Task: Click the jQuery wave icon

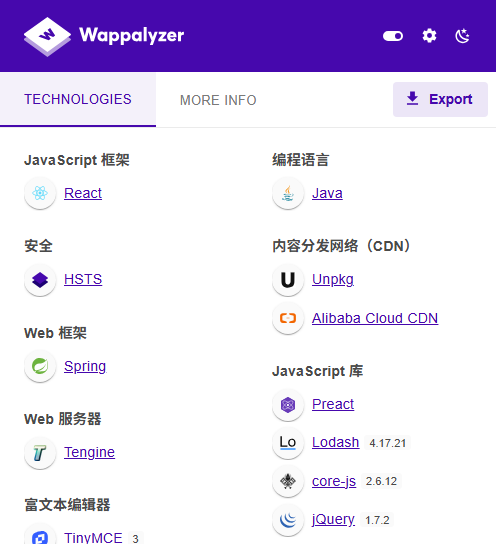Action: [288, 520]
